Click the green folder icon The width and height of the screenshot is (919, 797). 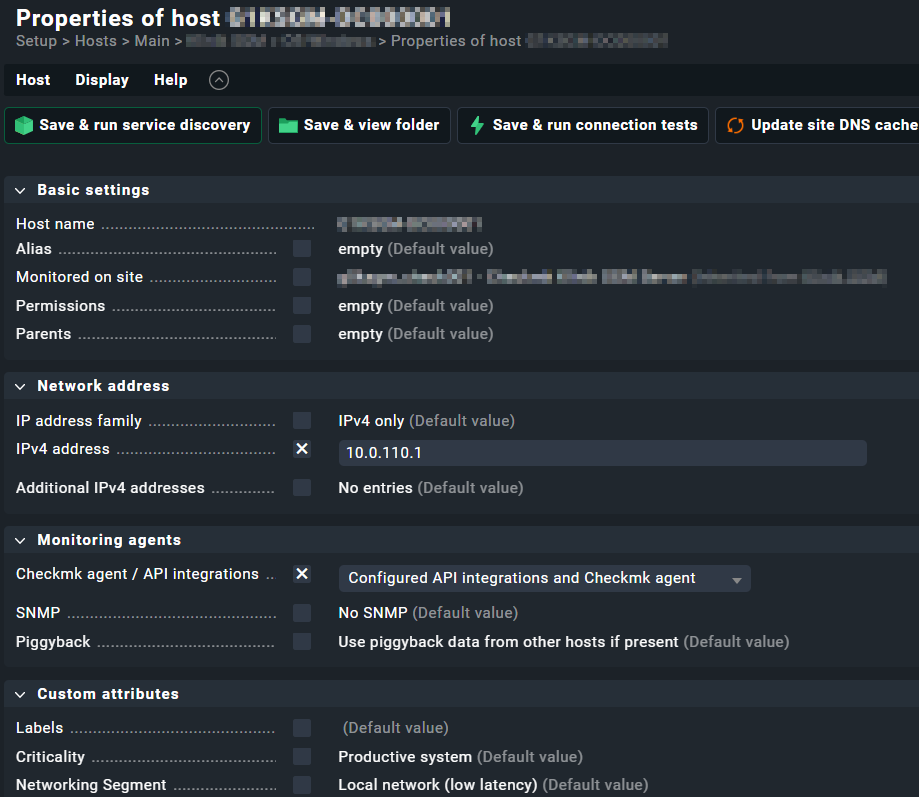point(288,125)
